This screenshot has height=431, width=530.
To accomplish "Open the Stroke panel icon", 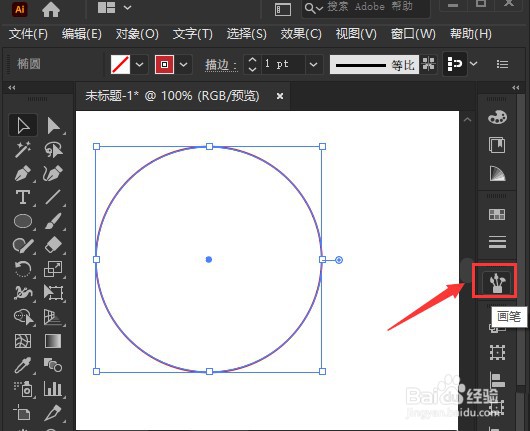I will click(497, 242).
